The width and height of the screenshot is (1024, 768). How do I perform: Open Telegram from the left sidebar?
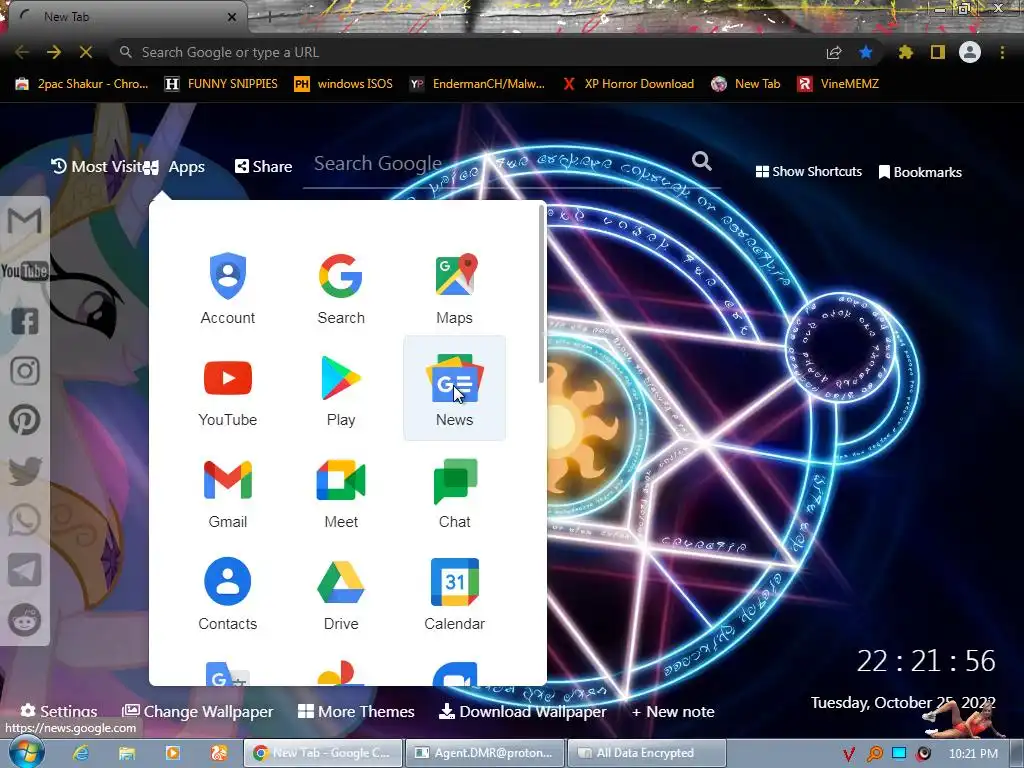click(25, 570)
